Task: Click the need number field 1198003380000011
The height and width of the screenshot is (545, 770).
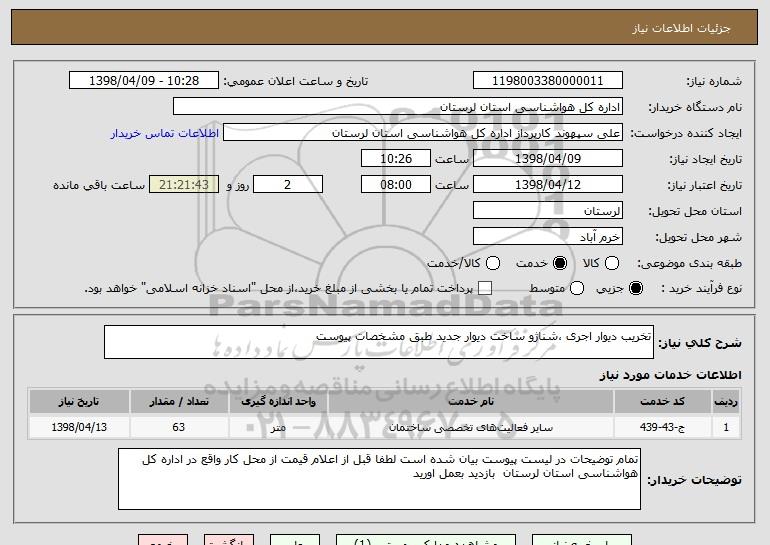Action: click(x=548, y=81)
